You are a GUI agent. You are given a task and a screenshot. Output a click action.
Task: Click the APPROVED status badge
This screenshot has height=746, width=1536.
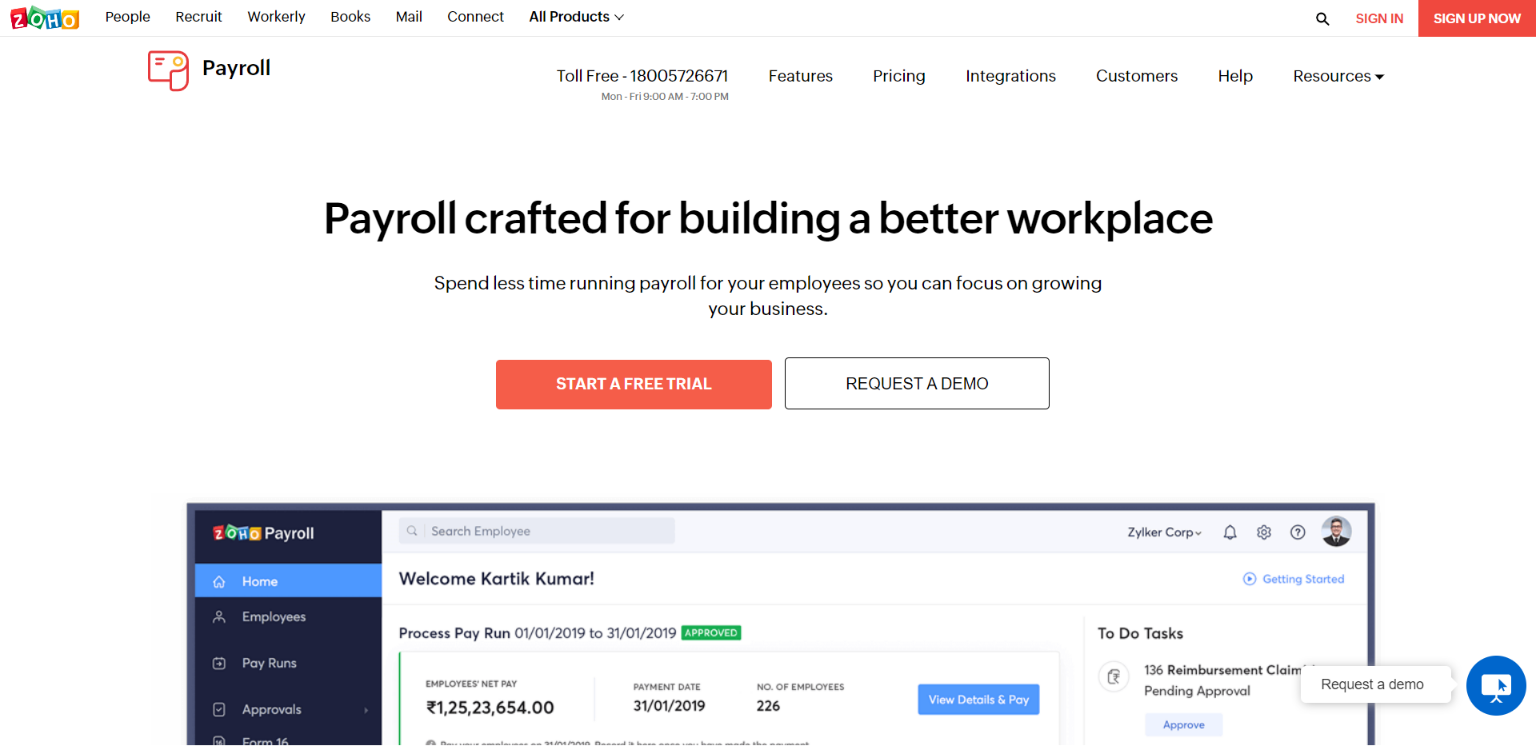[x=711, y=633]
